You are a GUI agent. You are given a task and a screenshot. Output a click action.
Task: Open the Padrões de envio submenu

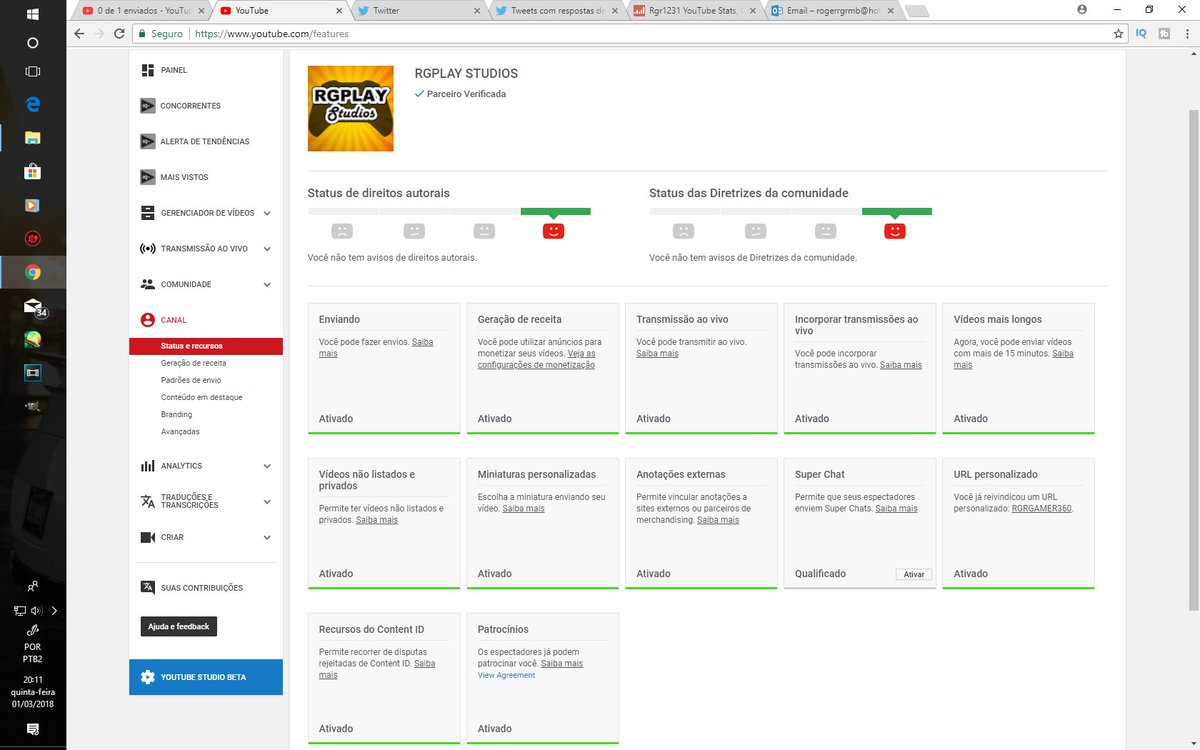(191, 380)
